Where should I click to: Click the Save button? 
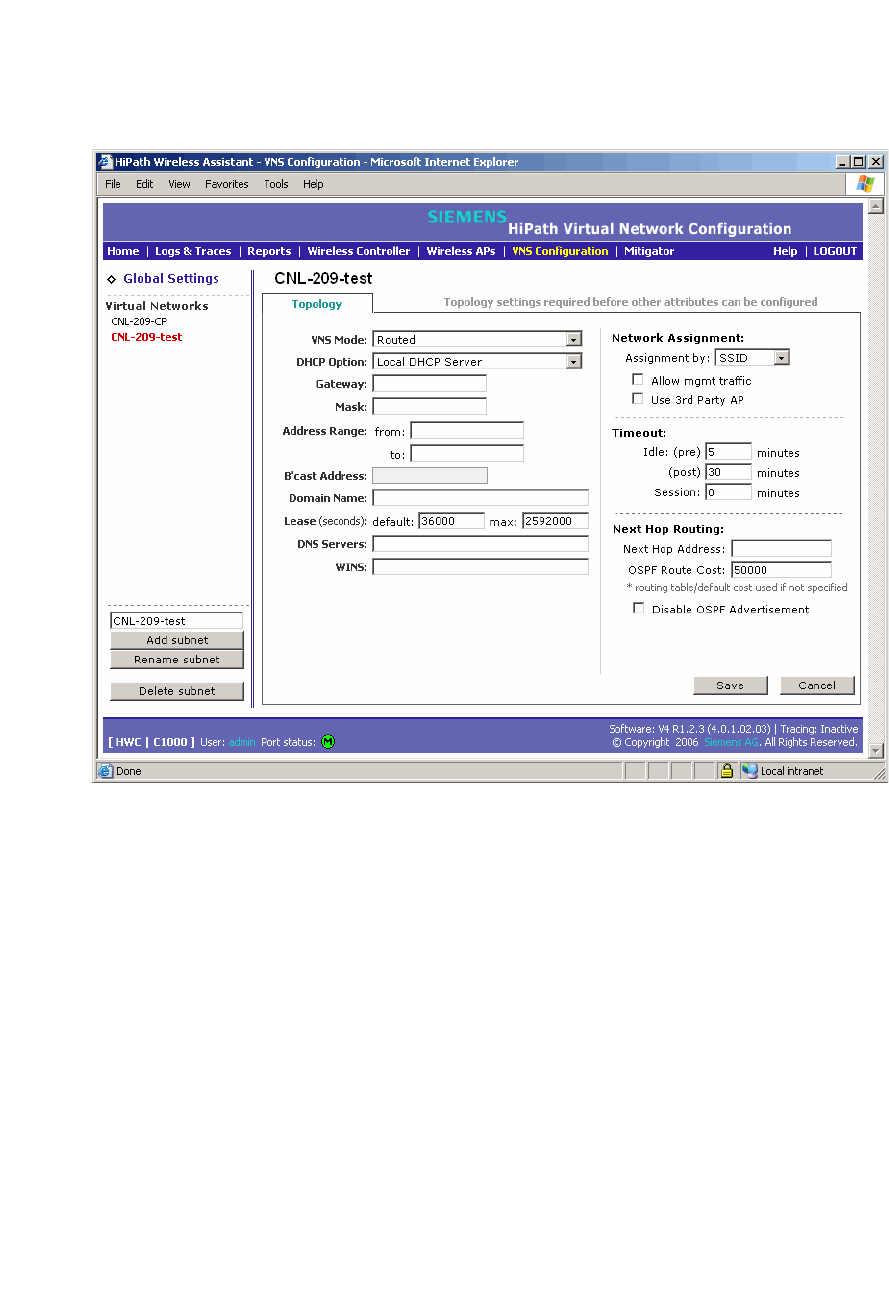click(x=730, y=685)
